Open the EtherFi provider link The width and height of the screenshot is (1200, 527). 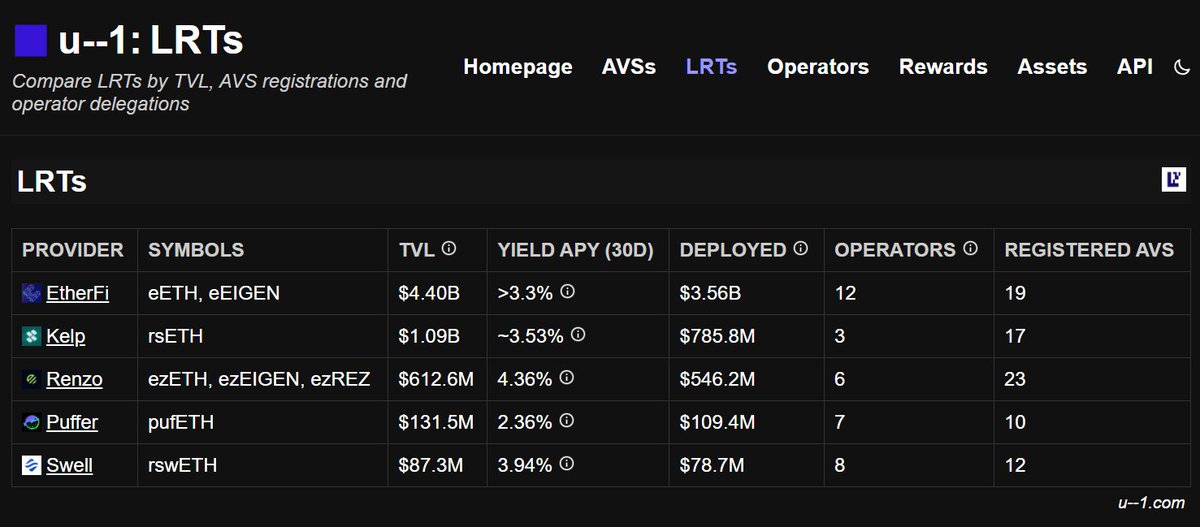click(x=78, y=293)
